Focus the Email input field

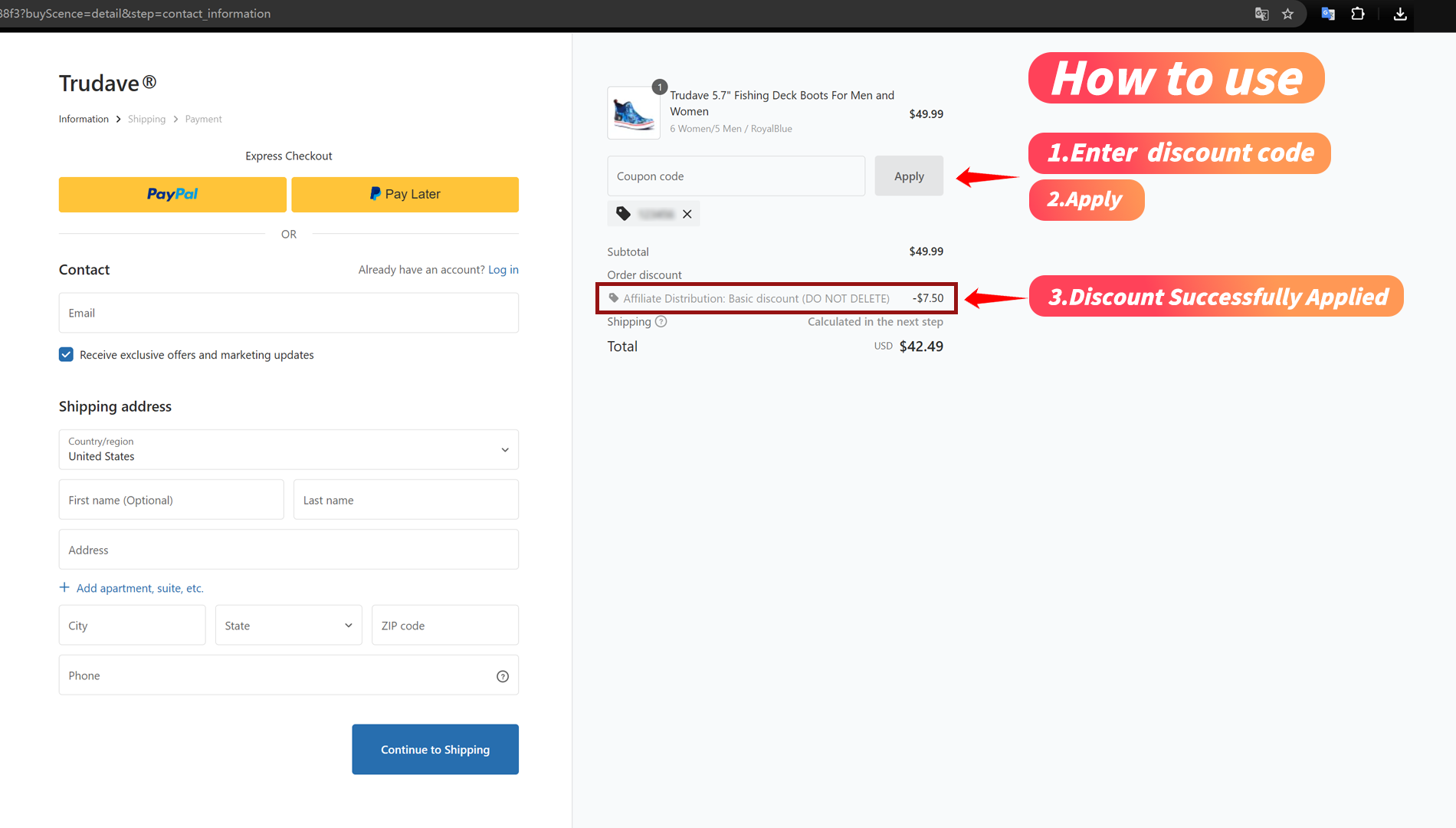[x=289, y=313]
